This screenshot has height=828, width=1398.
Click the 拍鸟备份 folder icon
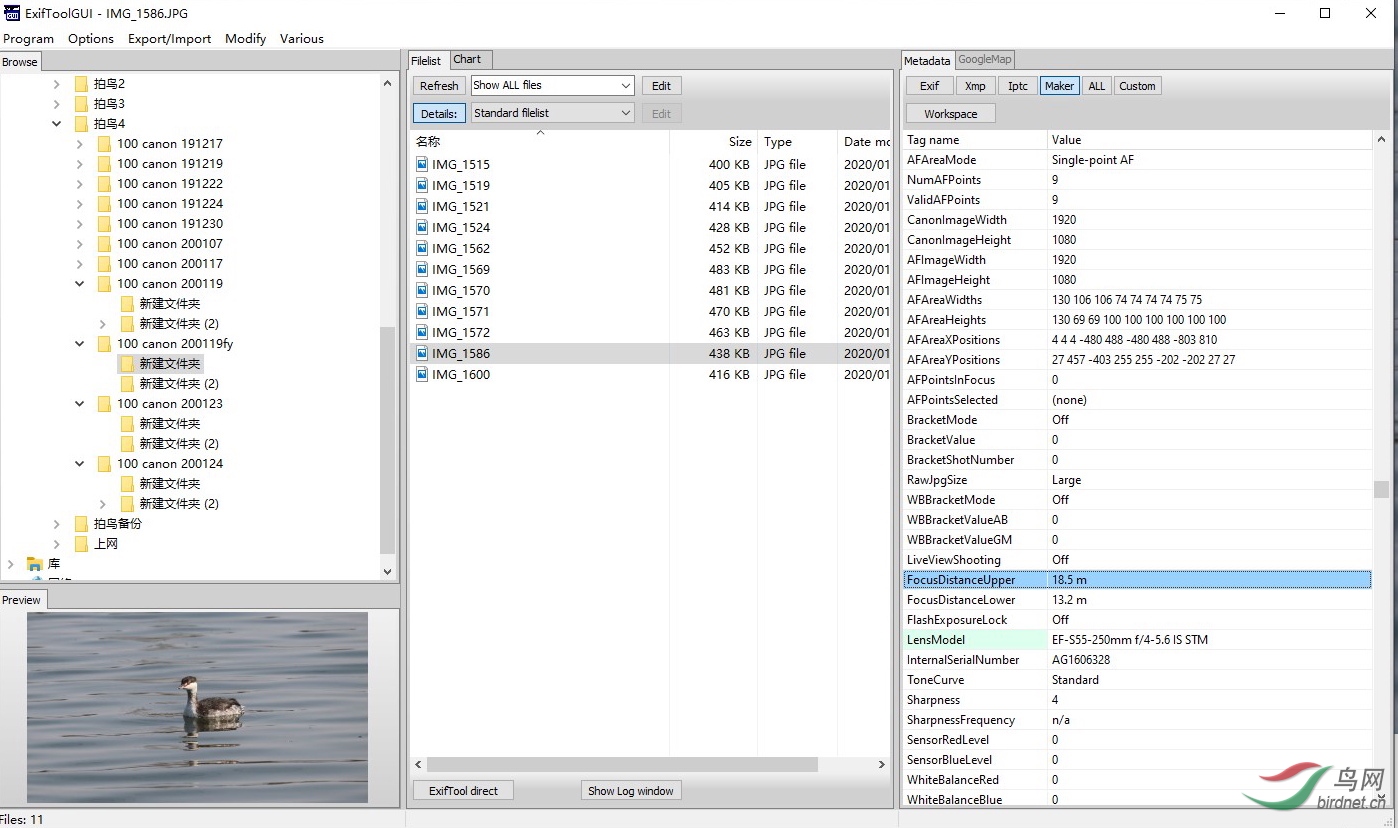click(82, 524)
